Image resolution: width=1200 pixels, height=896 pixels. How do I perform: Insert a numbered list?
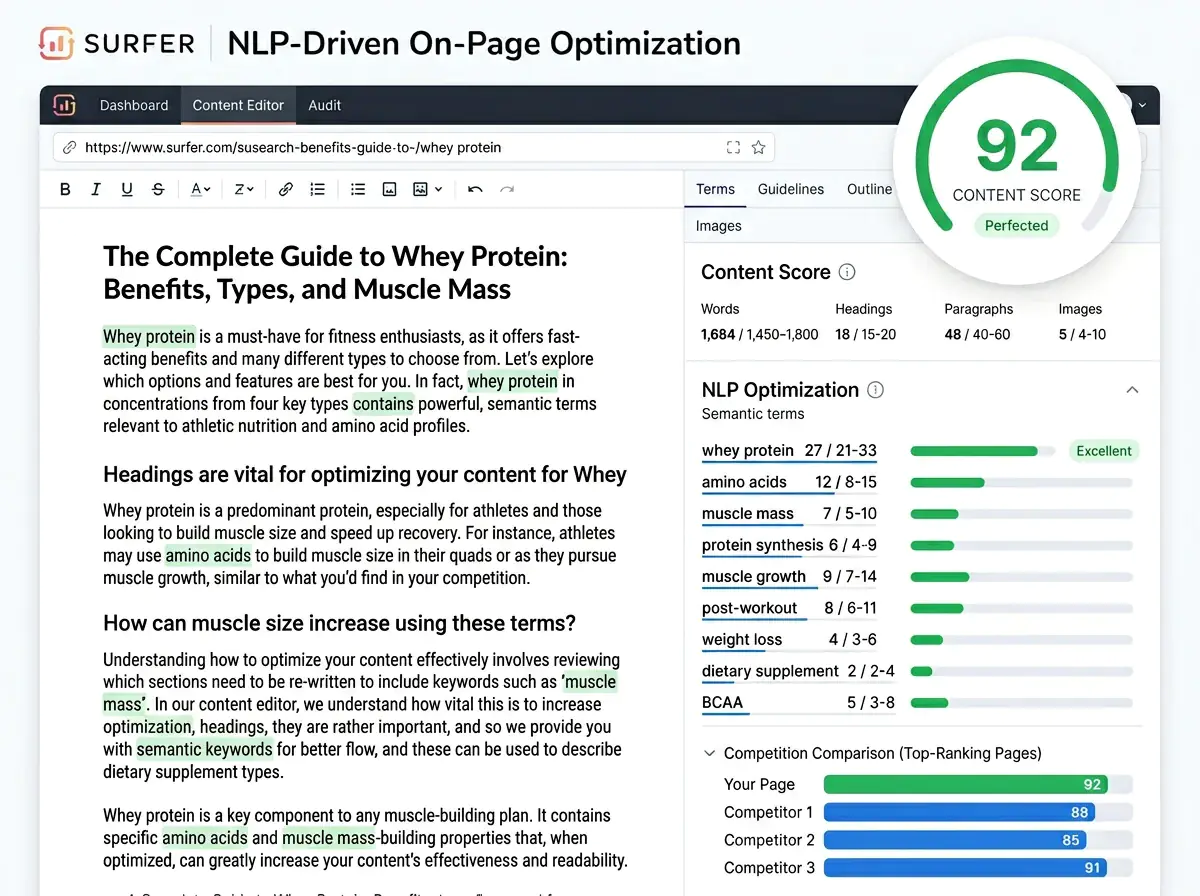[318, 188]
